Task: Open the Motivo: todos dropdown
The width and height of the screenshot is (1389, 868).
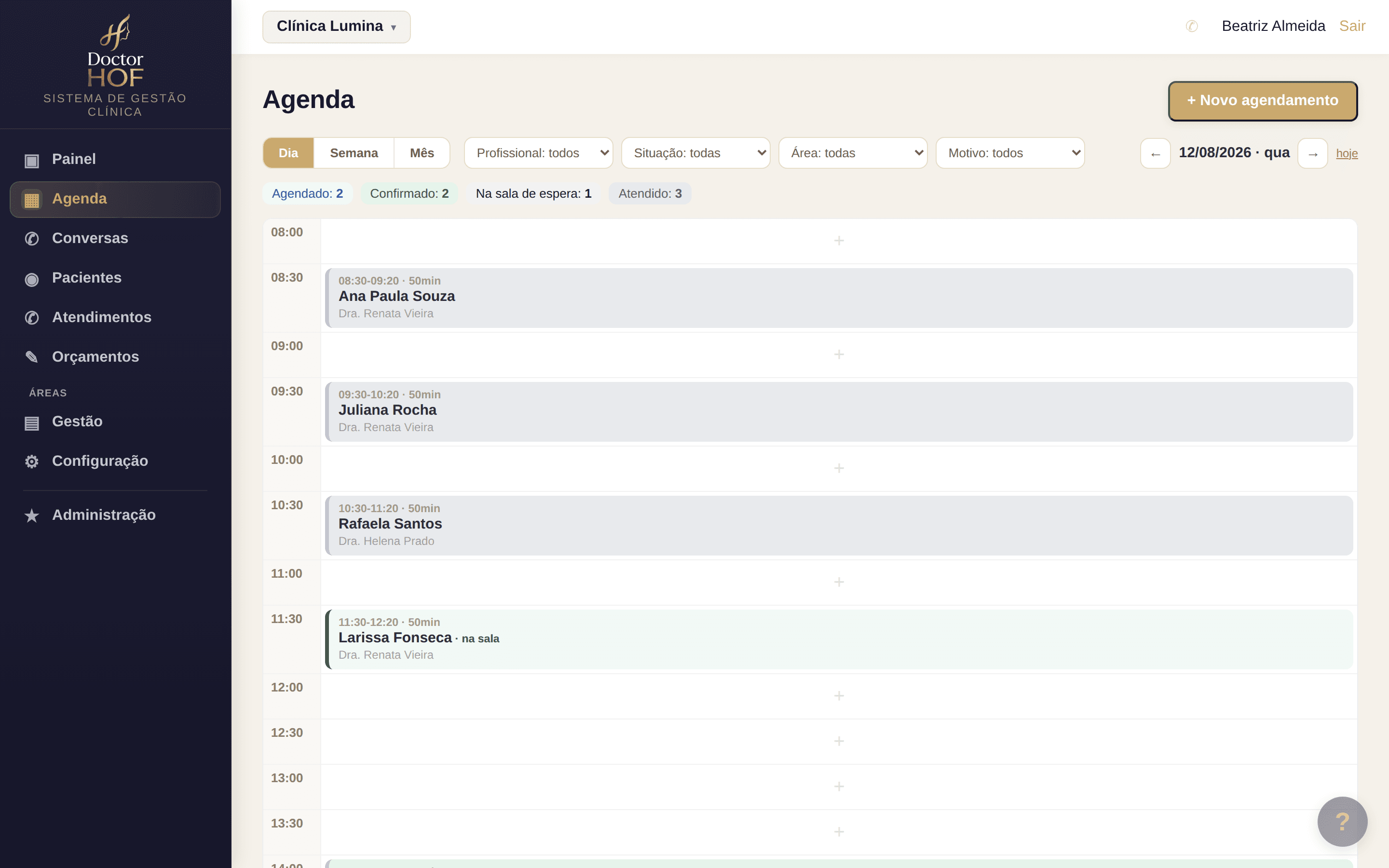Action: [1010, 153]
